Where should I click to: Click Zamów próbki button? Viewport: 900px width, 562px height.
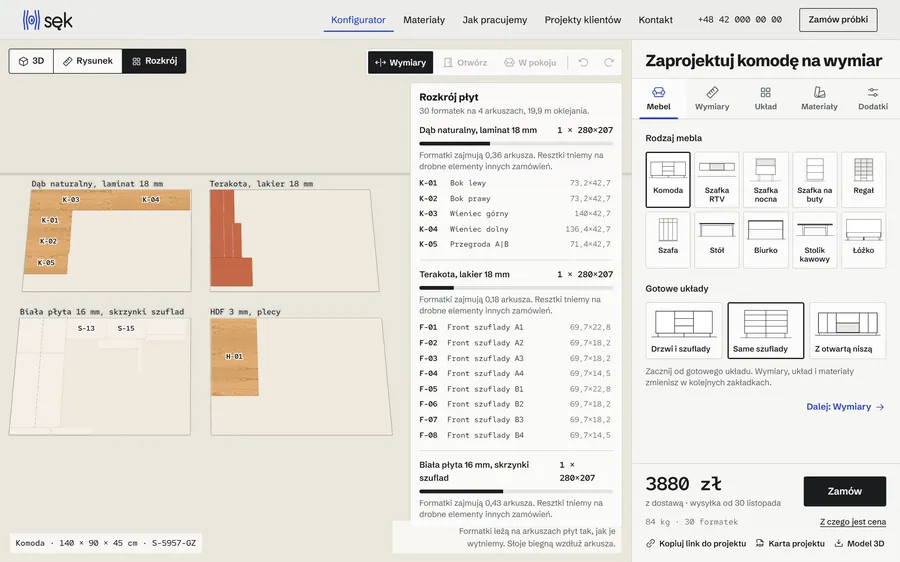click(x=838, y=20)
